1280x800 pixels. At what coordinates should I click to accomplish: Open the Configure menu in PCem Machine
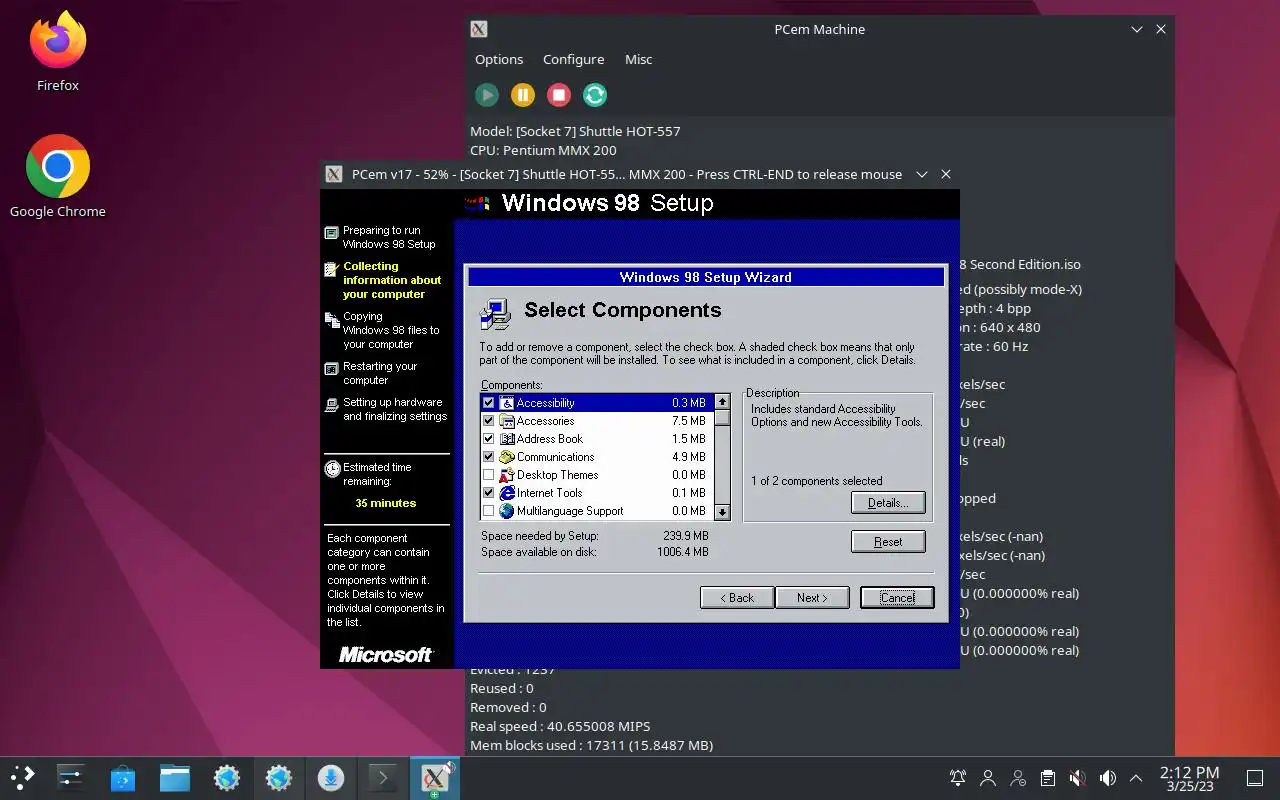[573, 59]
